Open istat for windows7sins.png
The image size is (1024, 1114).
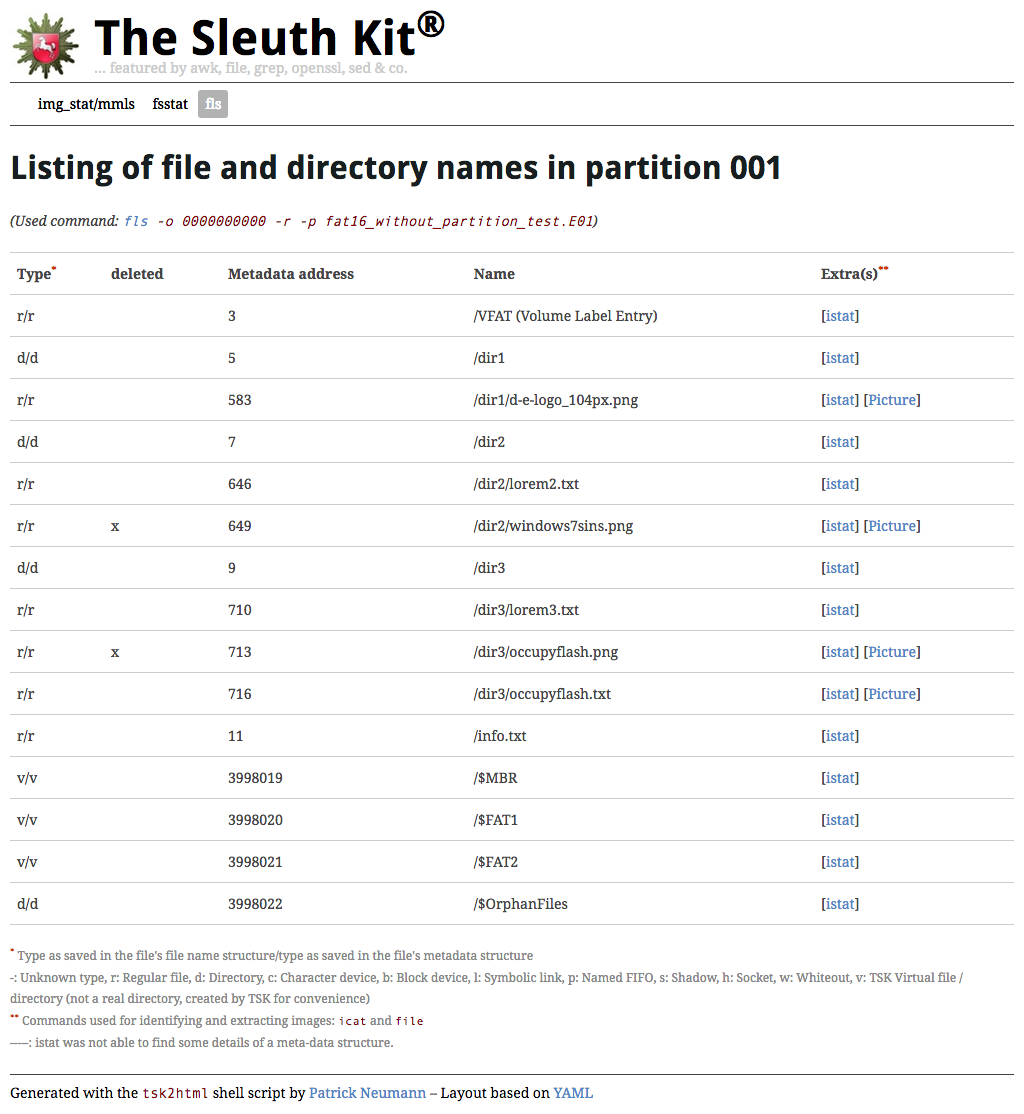840,525
